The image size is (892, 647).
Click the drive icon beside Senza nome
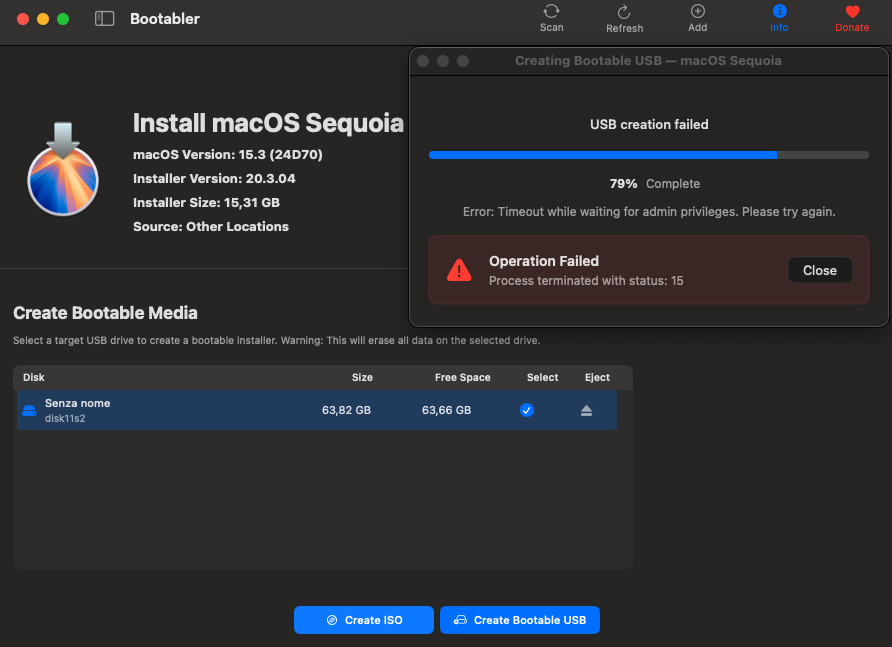pos(29,410)
